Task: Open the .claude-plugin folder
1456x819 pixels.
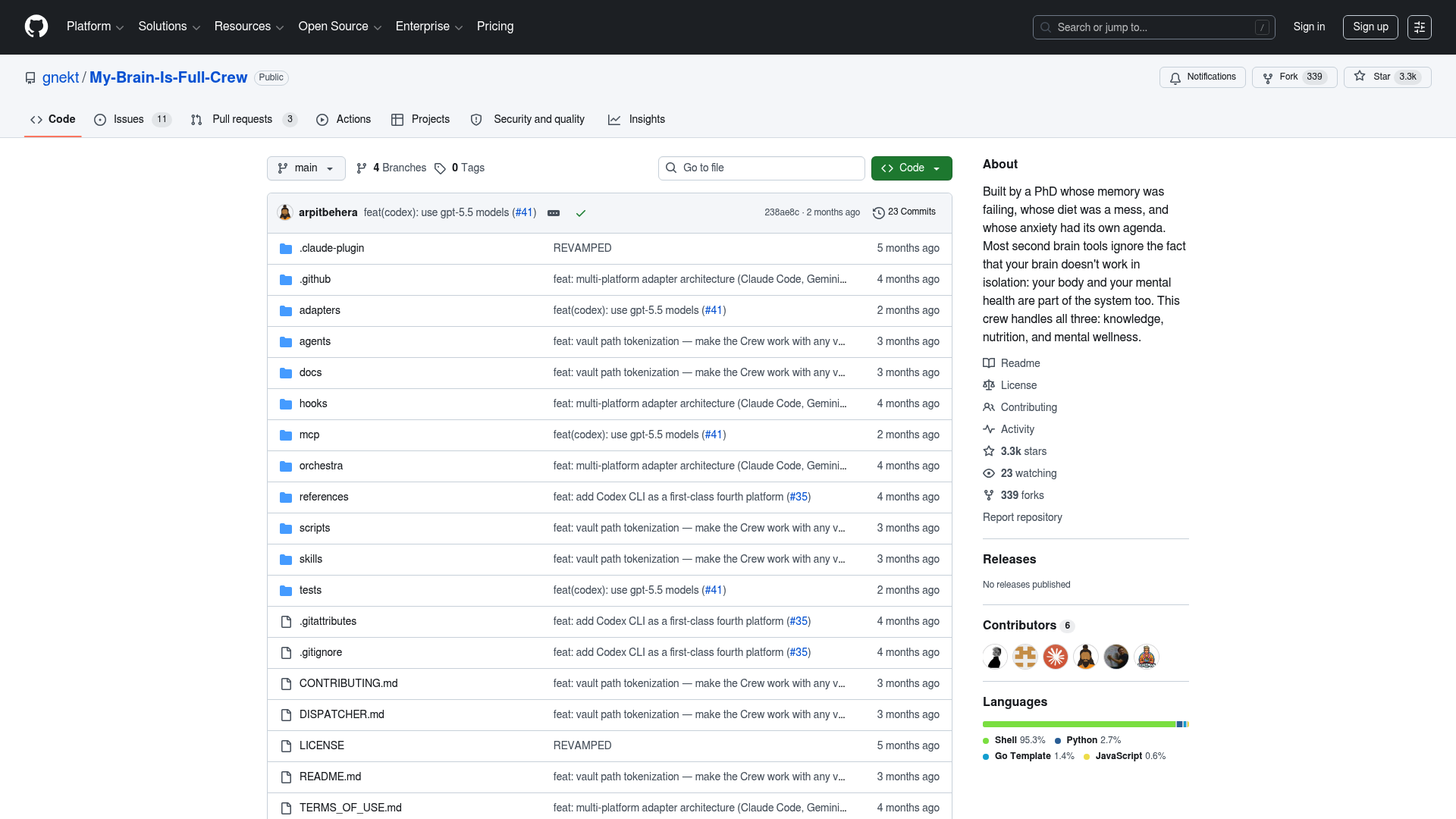Action: (x=331, y=248)
